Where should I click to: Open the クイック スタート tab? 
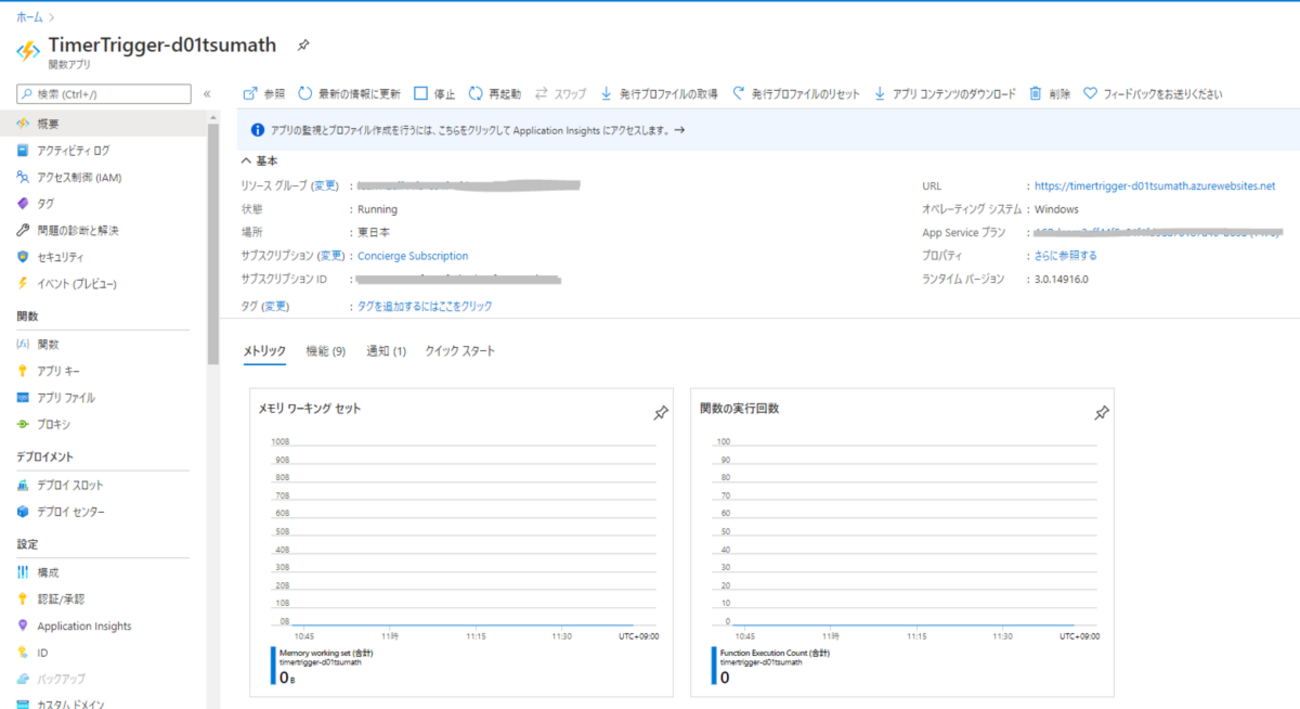click(x=460, y=351)
